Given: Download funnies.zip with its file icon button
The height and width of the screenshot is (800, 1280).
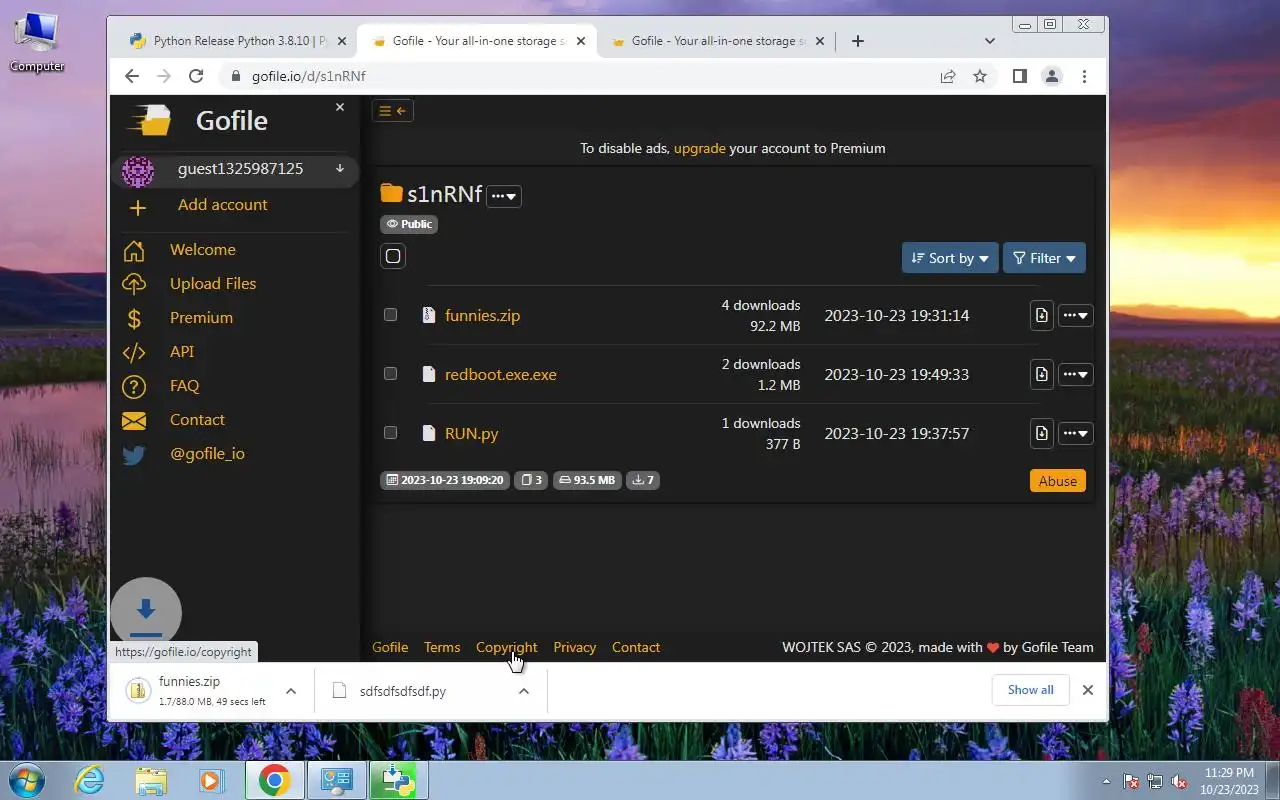Looking at the screenshot, I should pos(1042,315).
